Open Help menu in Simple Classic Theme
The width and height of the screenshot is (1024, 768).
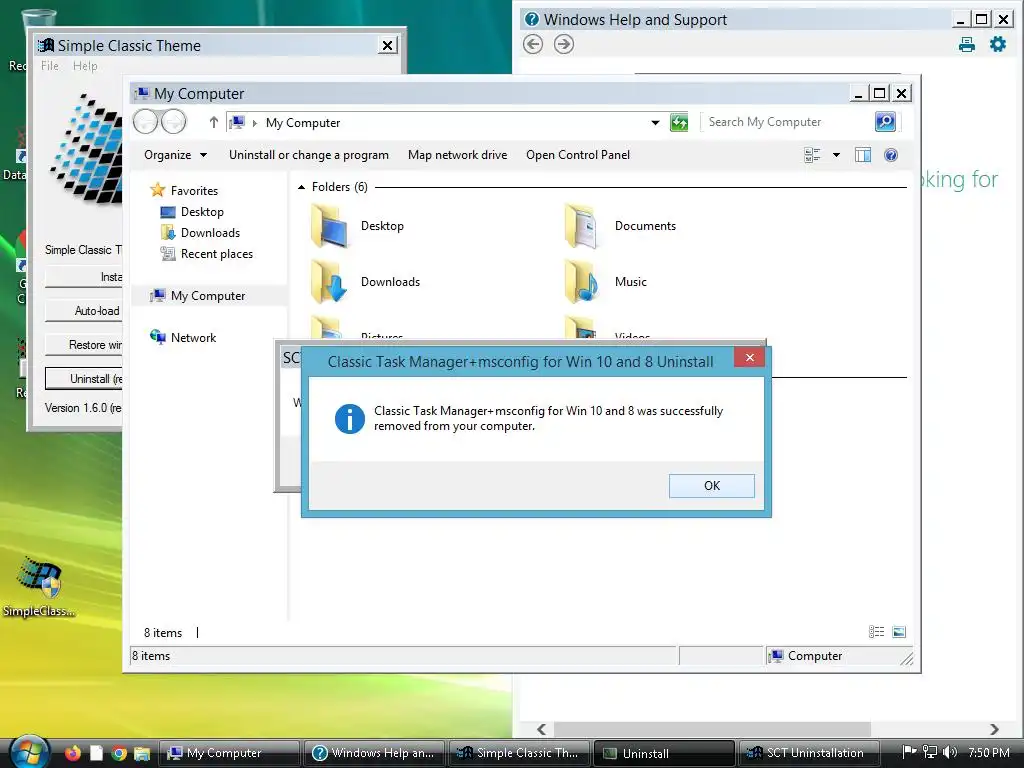(x=85, y=66)
